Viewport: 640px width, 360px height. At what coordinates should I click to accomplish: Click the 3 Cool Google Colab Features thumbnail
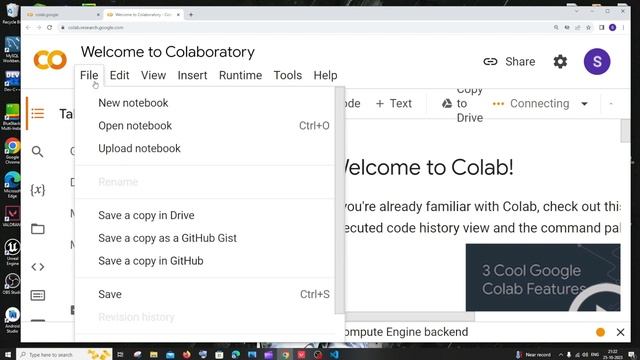[543, 278]
